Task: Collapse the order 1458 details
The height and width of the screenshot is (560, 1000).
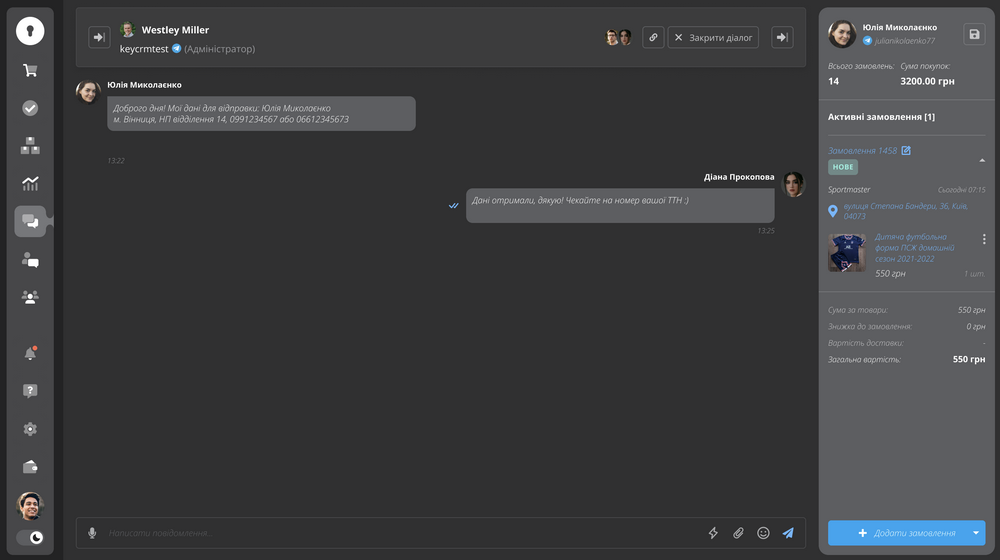Action: [x=981, y=160]
